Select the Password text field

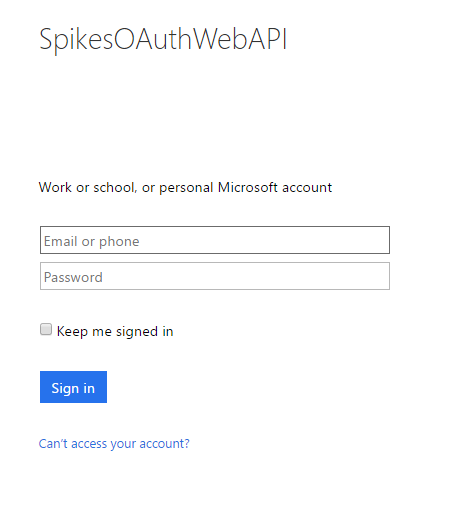[215, 276]
